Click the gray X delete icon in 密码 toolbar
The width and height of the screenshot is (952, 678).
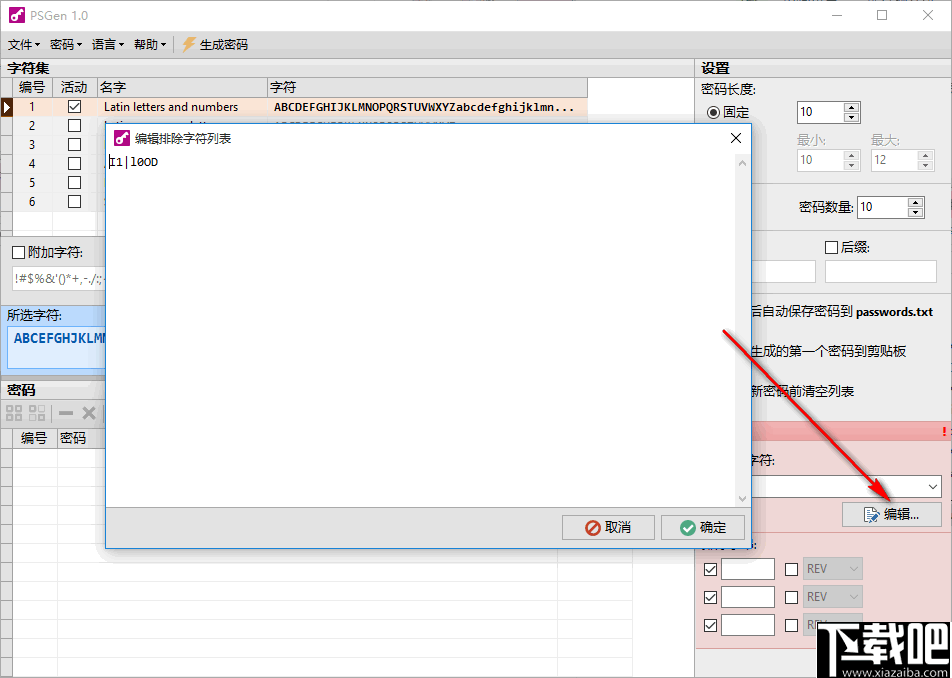[89, 413]
